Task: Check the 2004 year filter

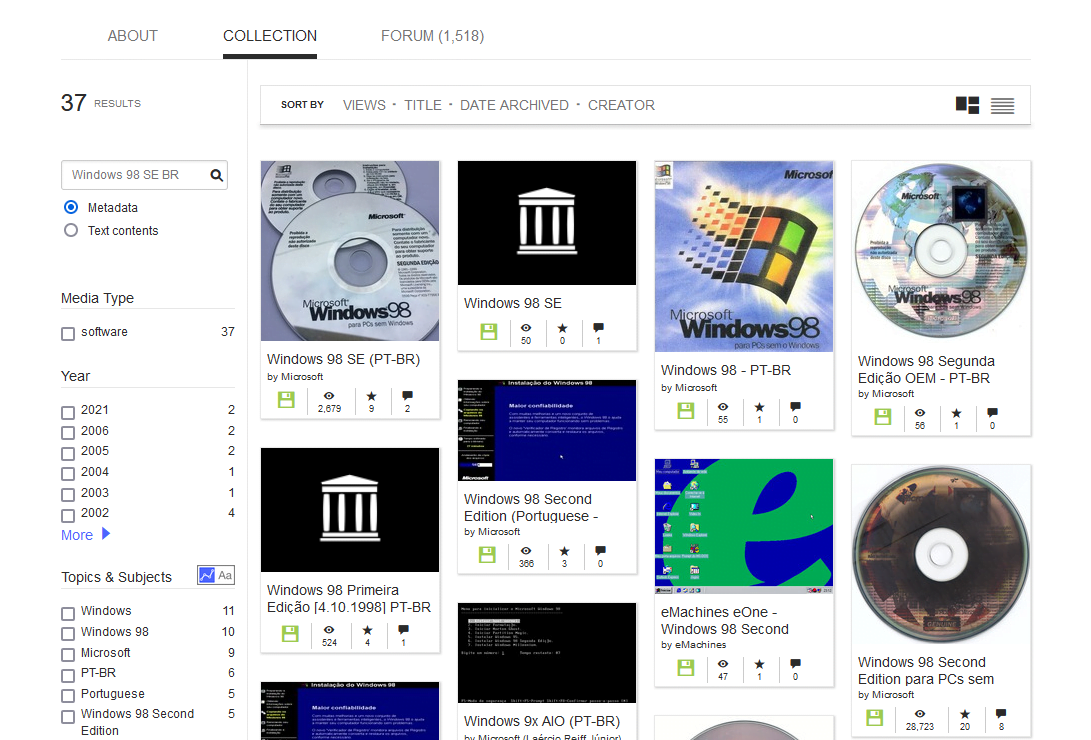Action: coord(68,474)
